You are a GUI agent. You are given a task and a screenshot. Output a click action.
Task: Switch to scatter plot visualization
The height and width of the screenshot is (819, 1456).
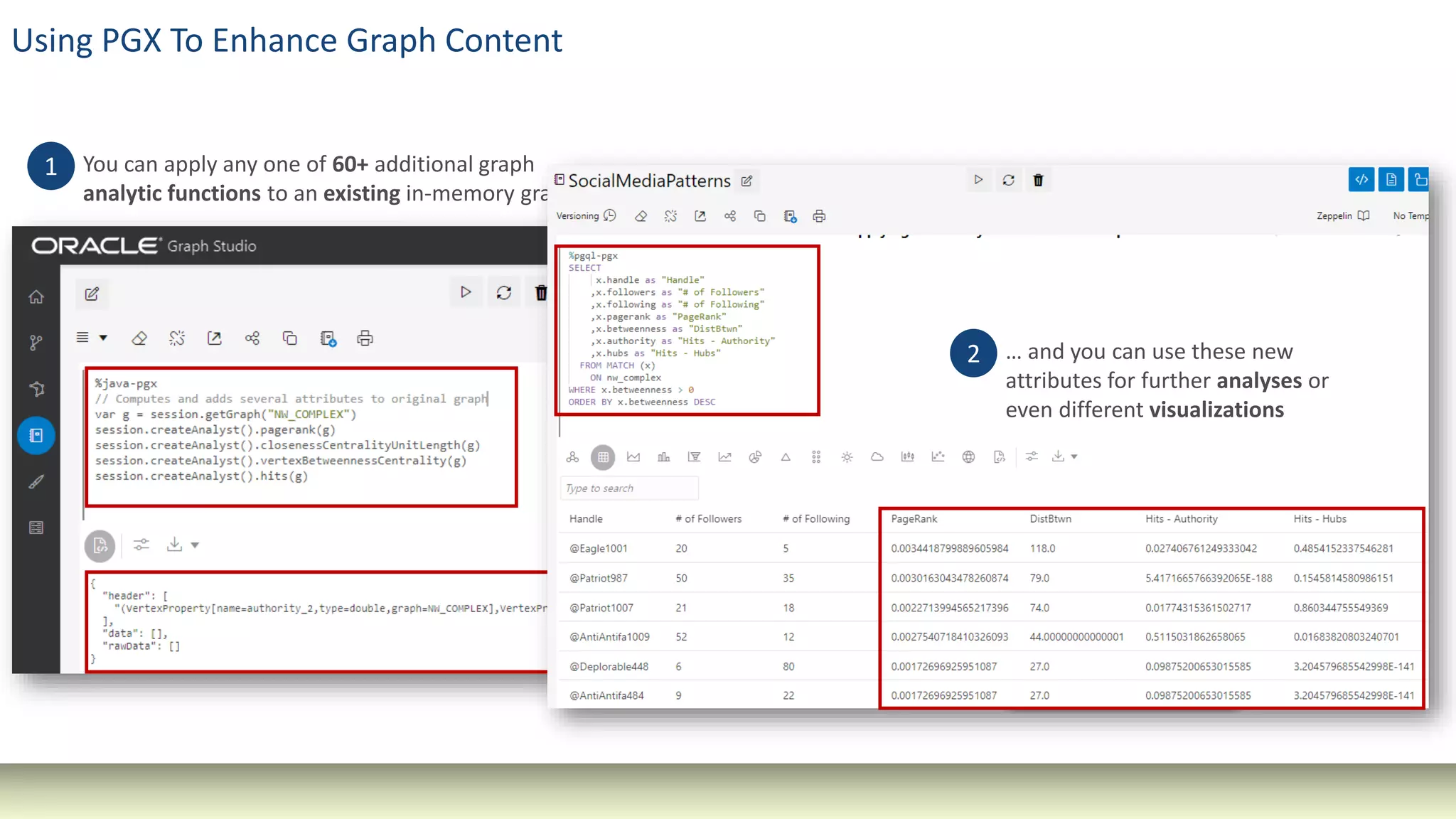point(938,457)
